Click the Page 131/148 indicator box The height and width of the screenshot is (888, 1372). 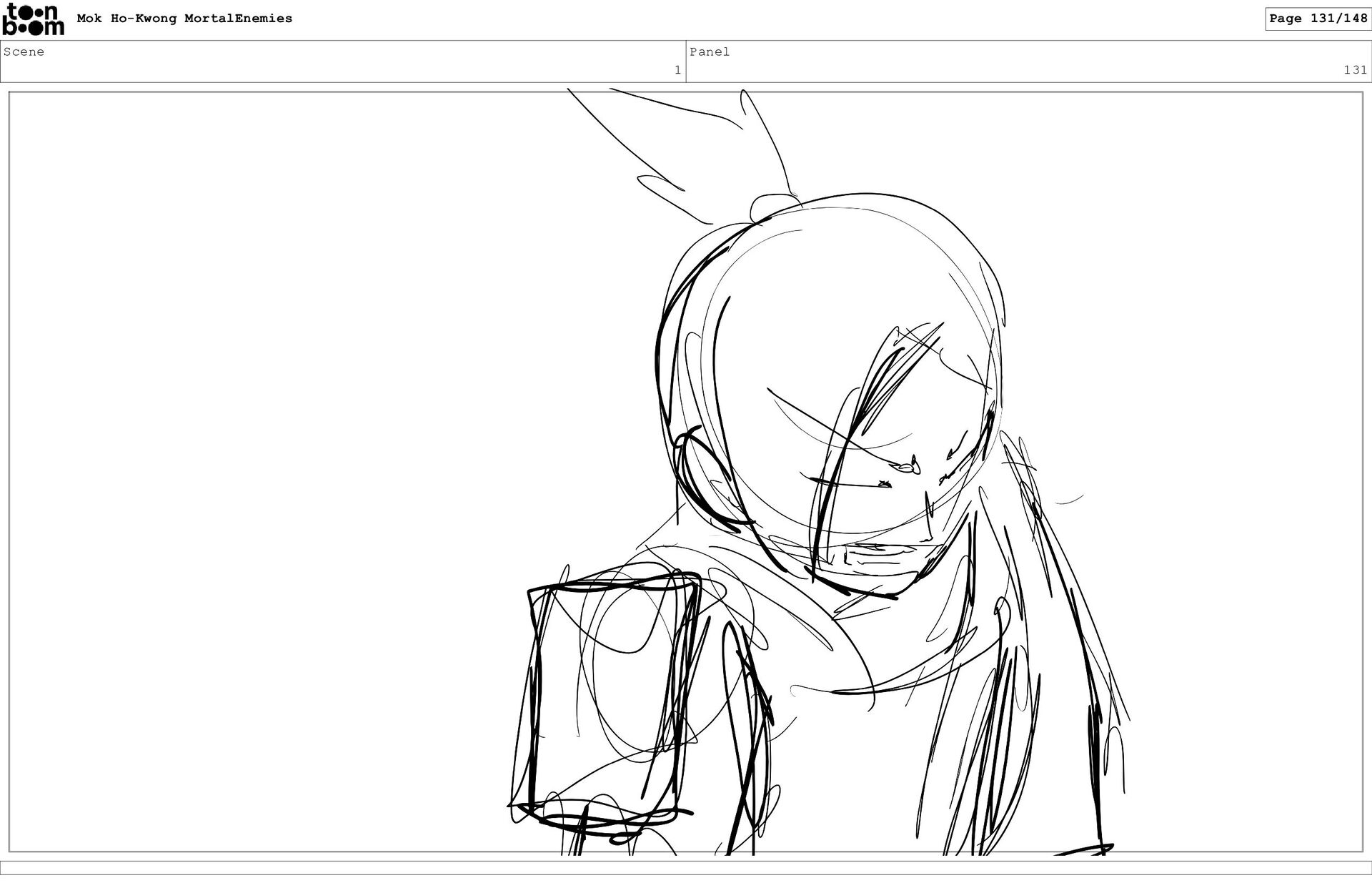pos(1318,19)
